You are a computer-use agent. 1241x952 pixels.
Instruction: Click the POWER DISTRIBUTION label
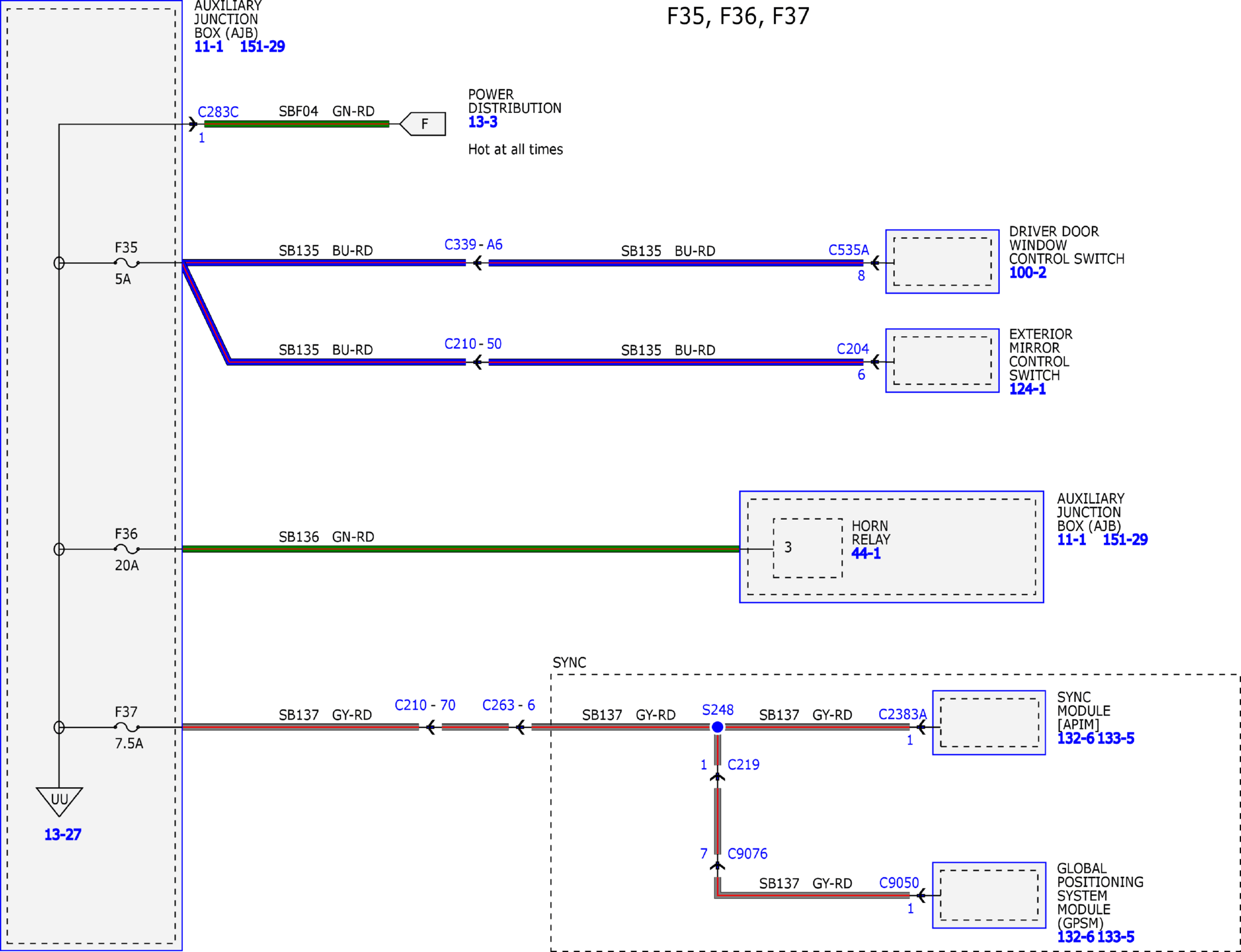click(514, 101)
